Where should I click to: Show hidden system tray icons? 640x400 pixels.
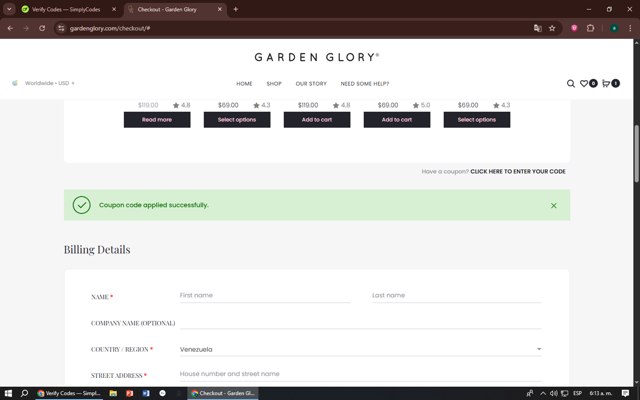tap(543, 393)
